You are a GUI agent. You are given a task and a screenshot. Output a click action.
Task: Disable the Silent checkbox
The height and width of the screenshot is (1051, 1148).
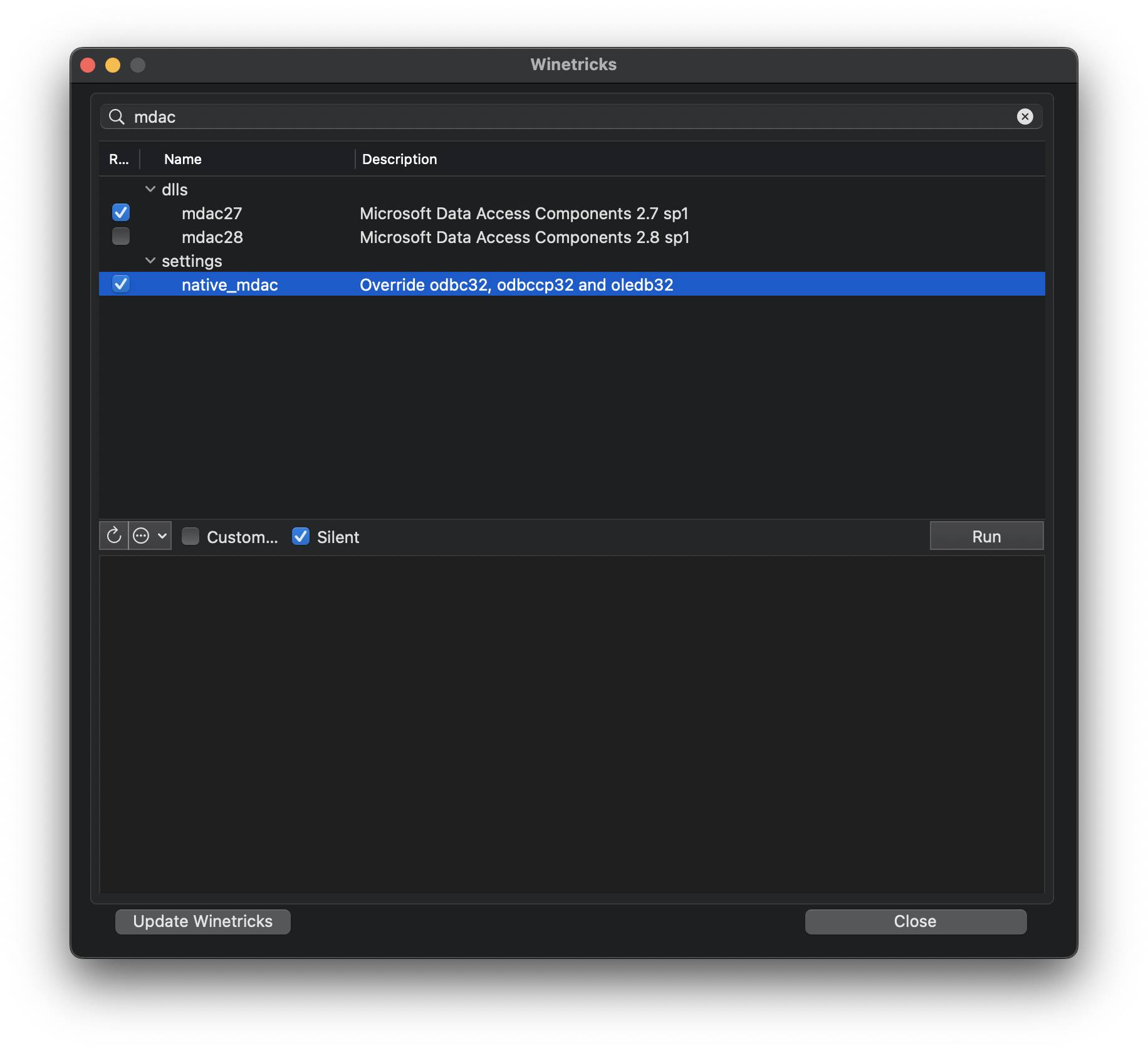click(301, 536)
